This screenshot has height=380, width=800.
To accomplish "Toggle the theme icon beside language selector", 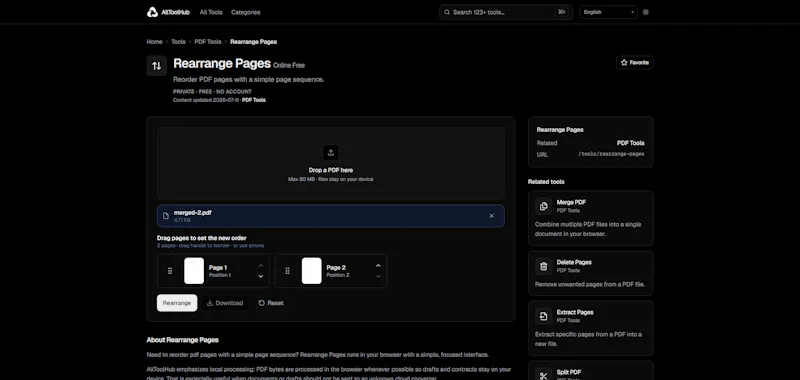I will coord(645,12).
